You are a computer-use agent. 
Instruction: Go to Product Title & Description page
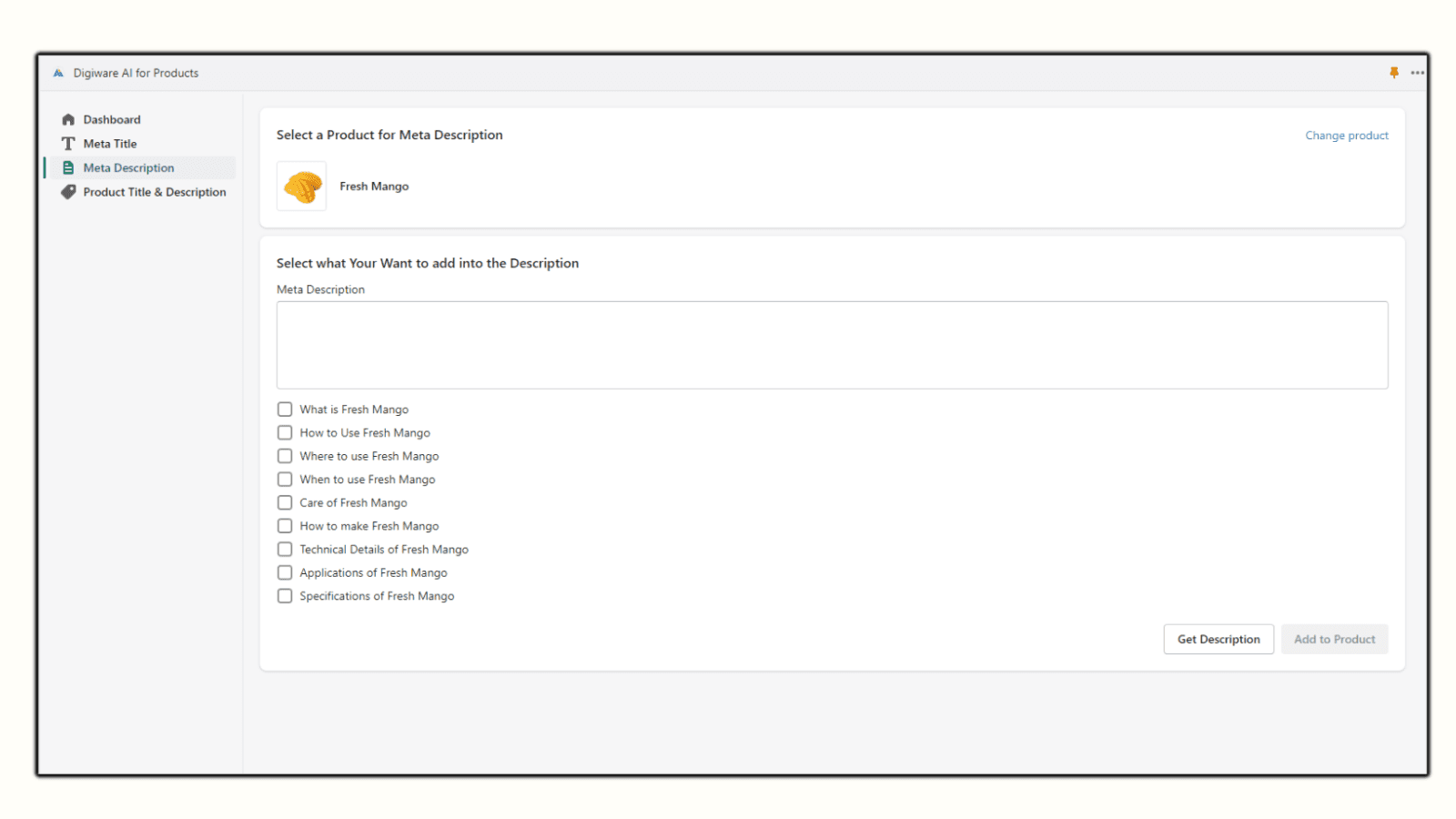(x=154, y=192)
